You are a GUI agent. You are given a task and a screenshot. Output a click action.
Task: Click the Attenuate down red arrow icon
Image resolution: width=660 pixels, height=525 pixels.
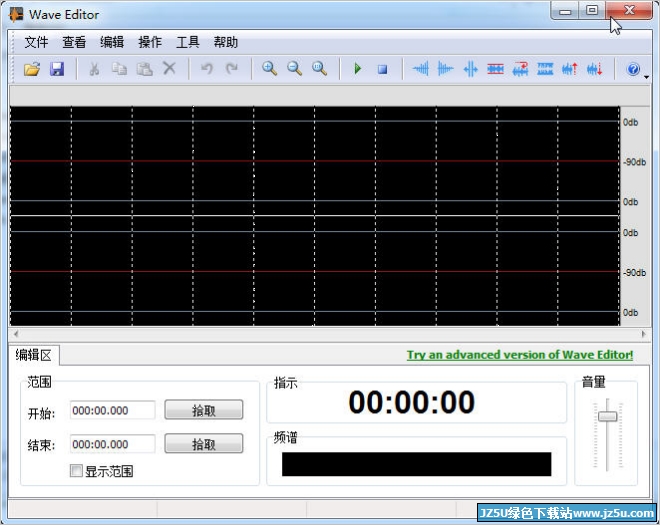point(595,69)
